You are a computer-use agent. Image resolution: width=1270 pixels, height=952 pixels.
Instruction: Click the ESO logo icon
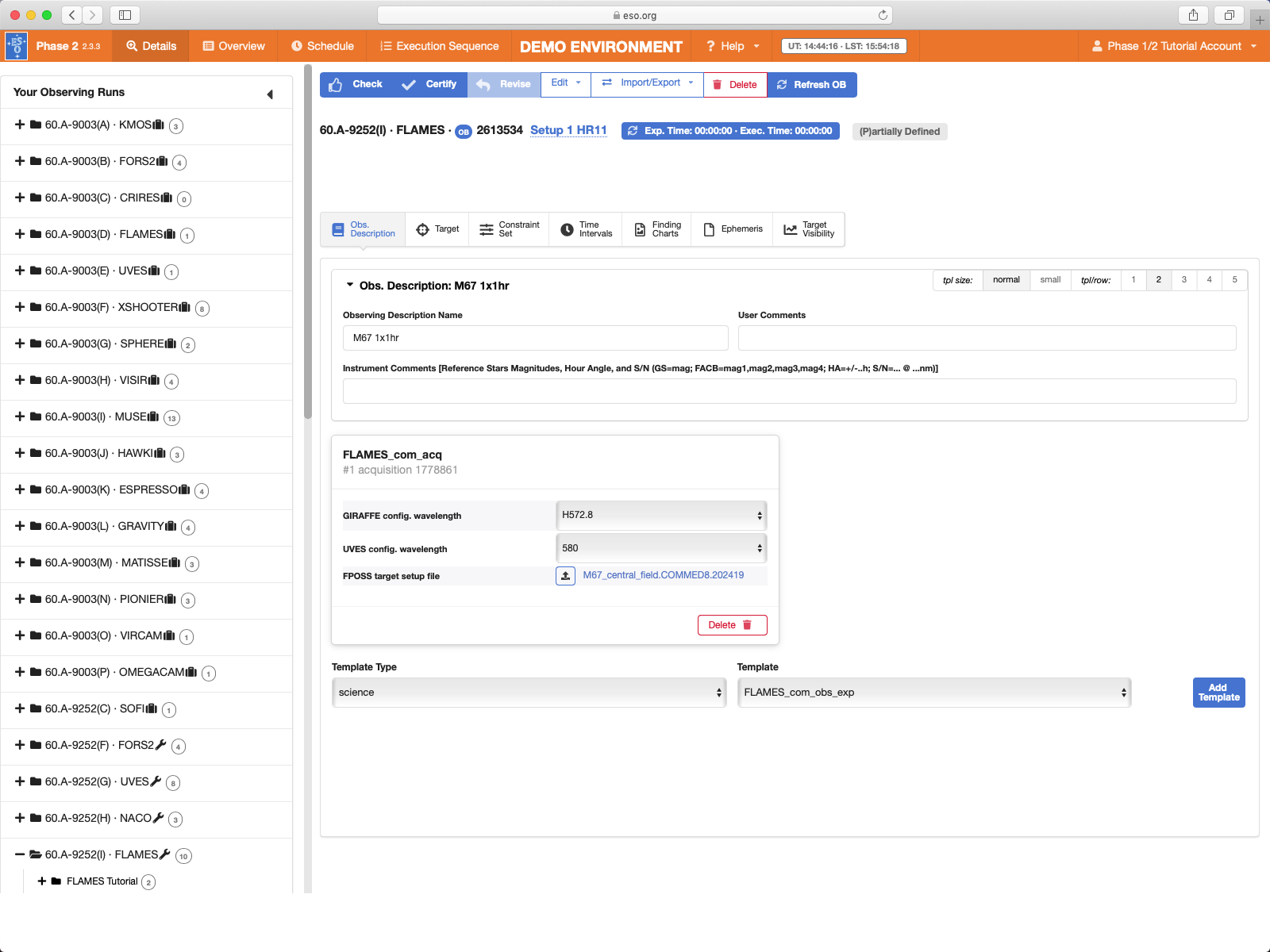tap(17, 46)
